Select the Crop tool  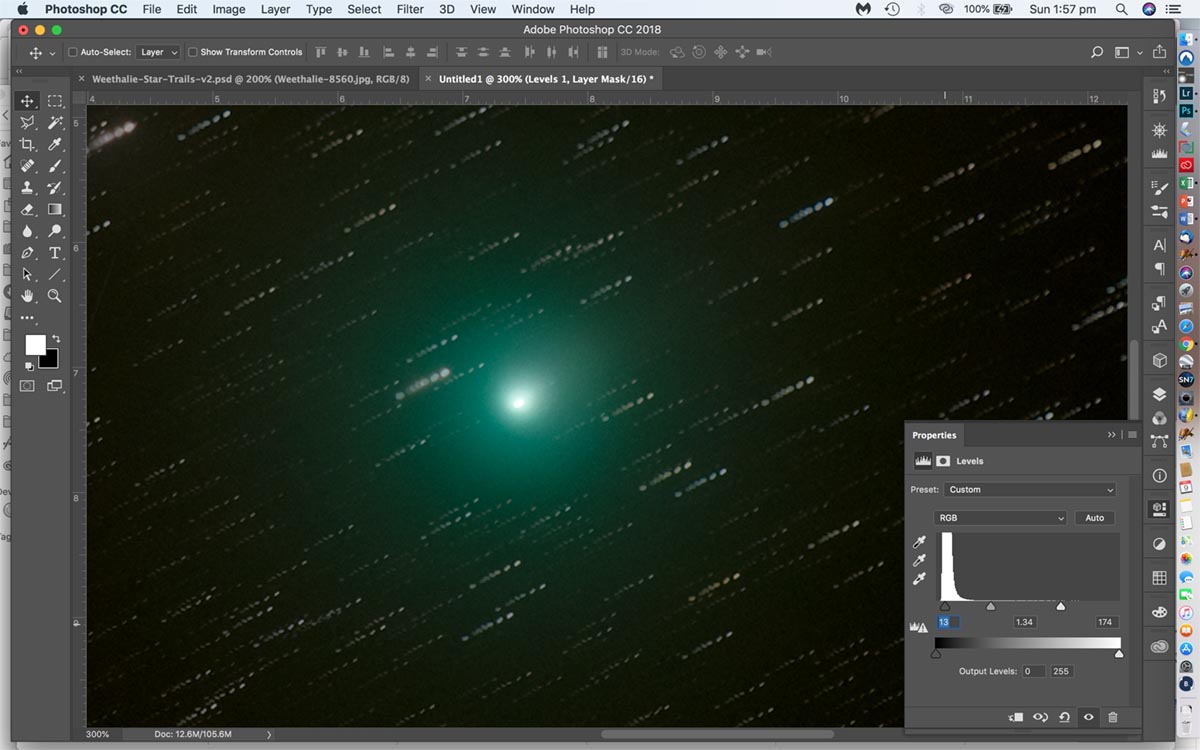(x=27, y=144)
